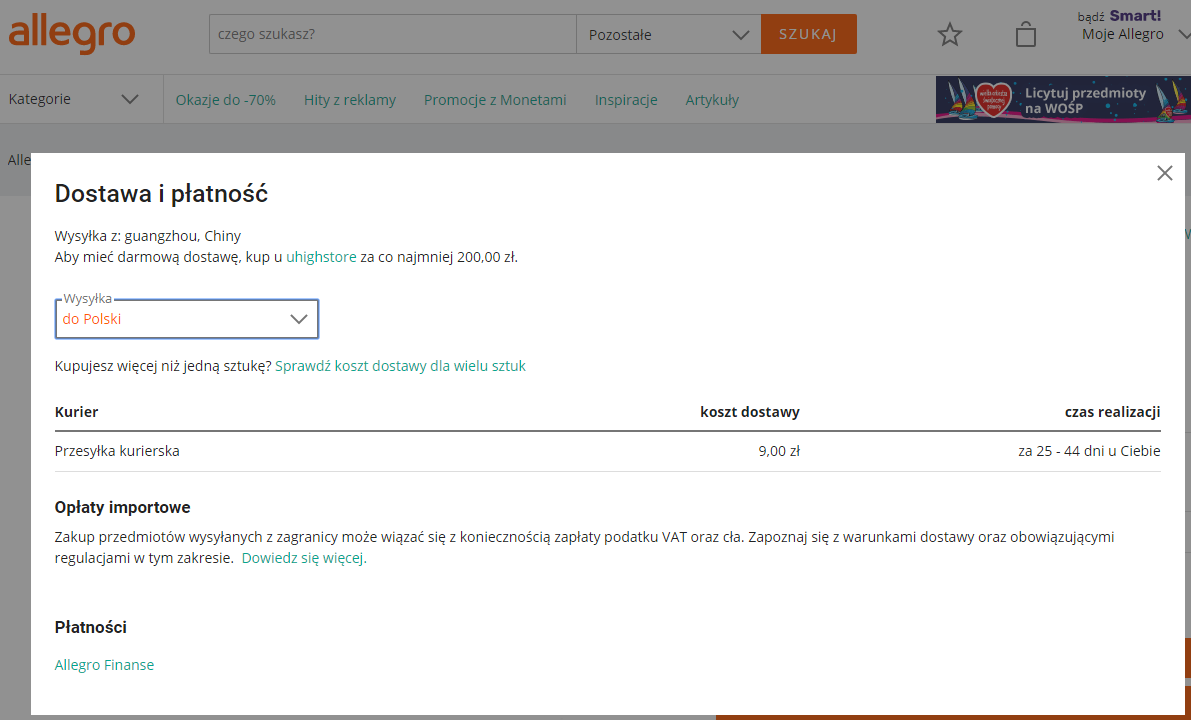Click the Allegro logo

tap(71, 34)
